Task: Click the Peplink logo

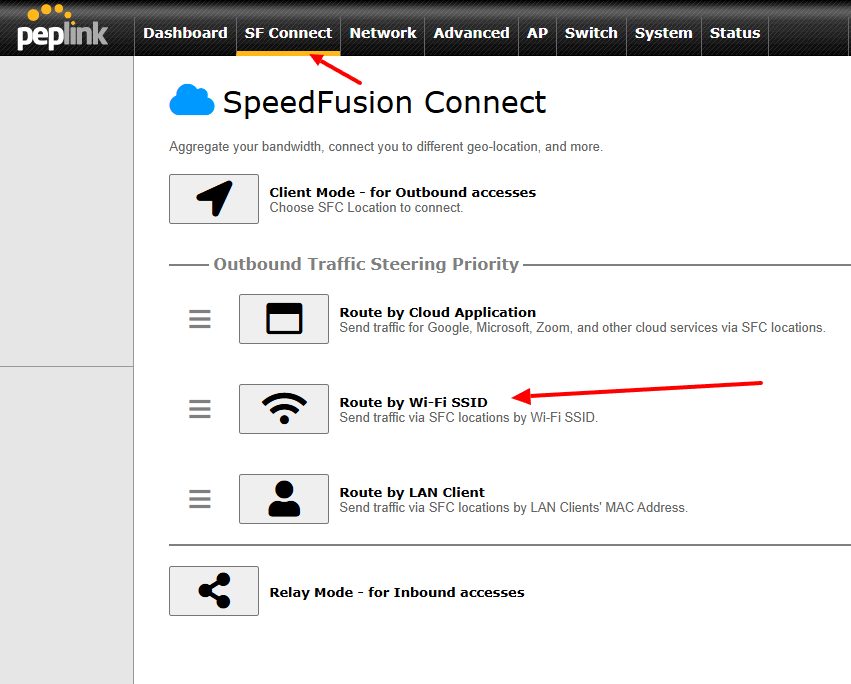Action: click(x=62, y=28)
